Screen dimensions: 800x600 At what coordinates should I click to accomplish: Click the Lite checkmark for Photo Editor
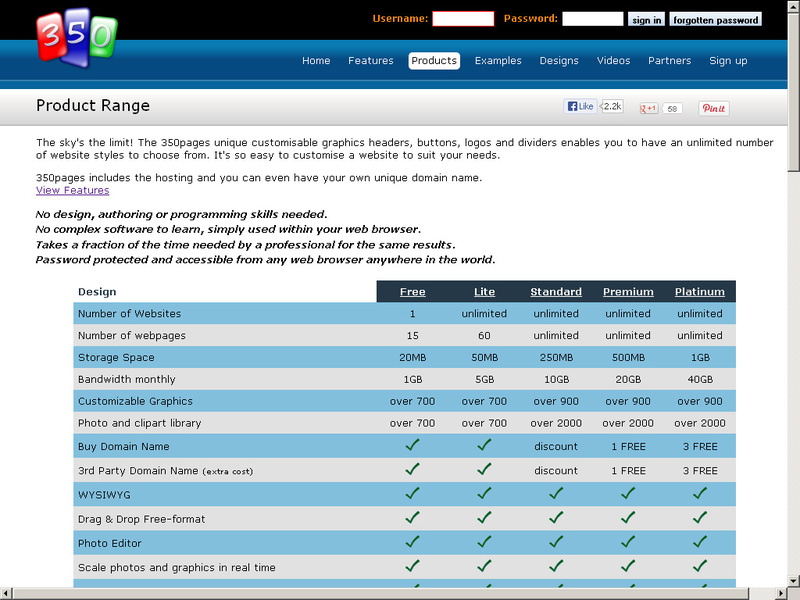(484, 542)
